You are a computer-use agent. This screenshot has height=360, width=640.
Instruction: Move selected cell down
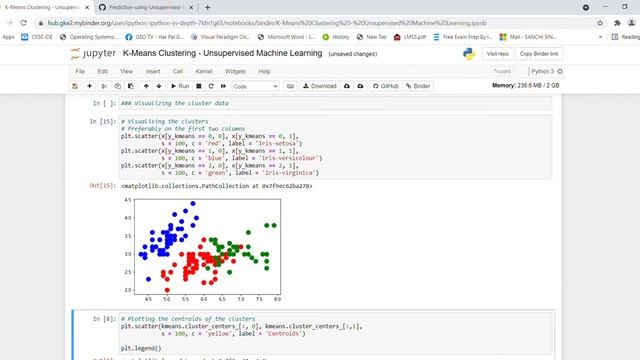click(159, 86)
